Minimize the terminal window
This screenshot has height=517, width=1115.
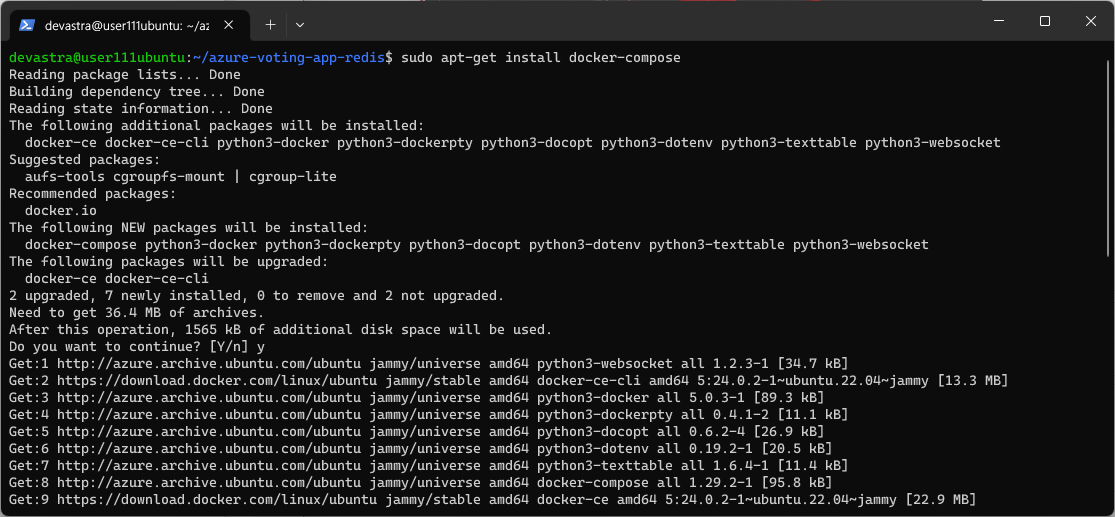pos(999,21)
